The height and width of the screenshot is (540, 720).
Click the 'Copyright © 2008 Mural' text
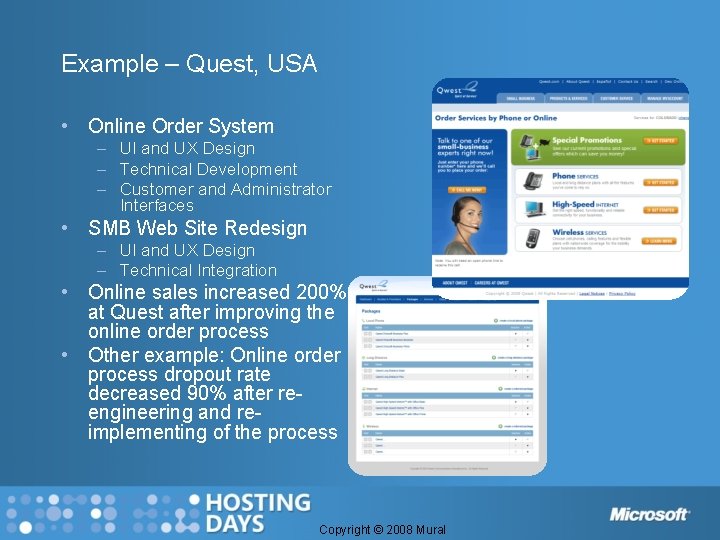(x=382, y=529)
